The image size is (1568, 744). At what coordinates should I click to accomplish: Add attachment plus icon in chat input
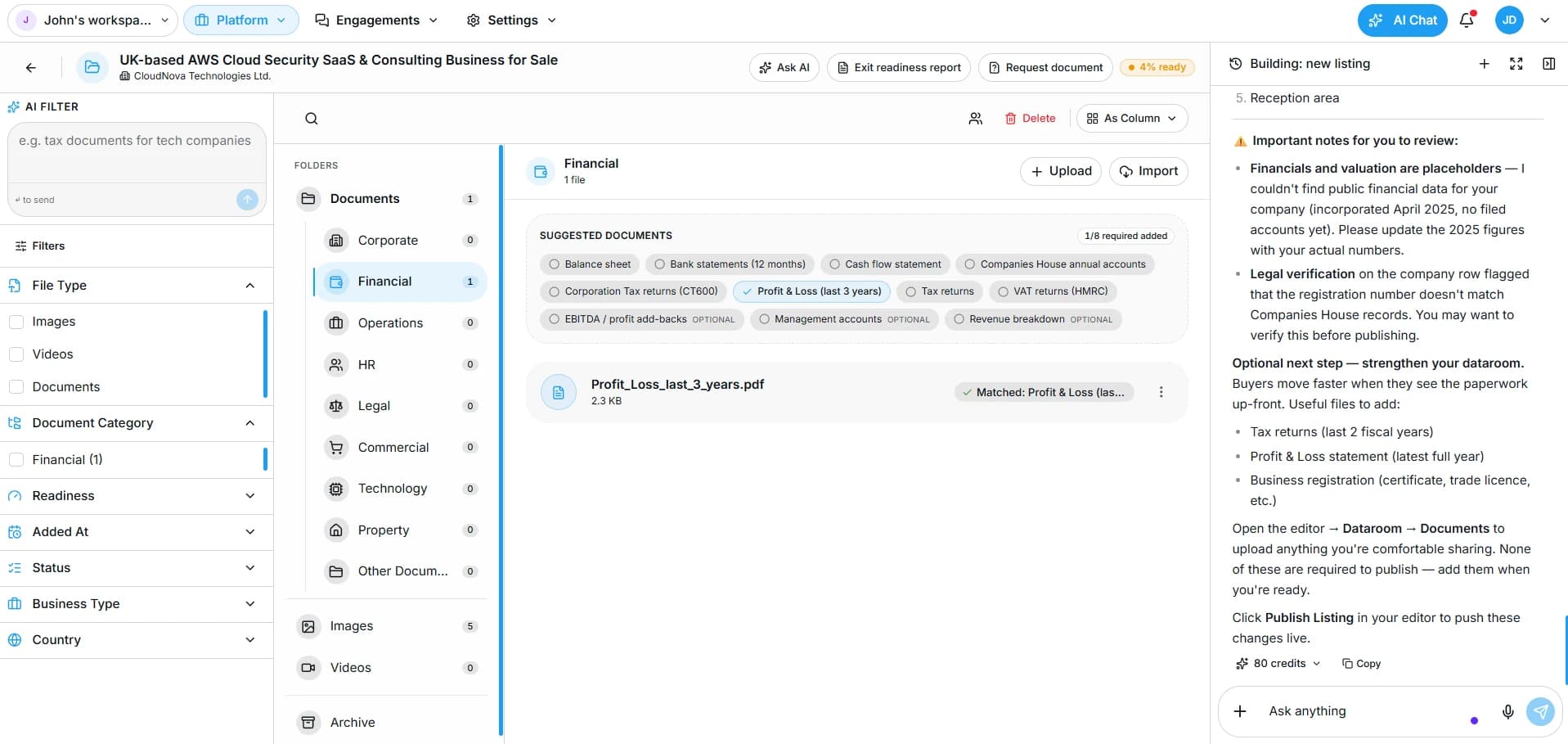(x=1240, y=711)
